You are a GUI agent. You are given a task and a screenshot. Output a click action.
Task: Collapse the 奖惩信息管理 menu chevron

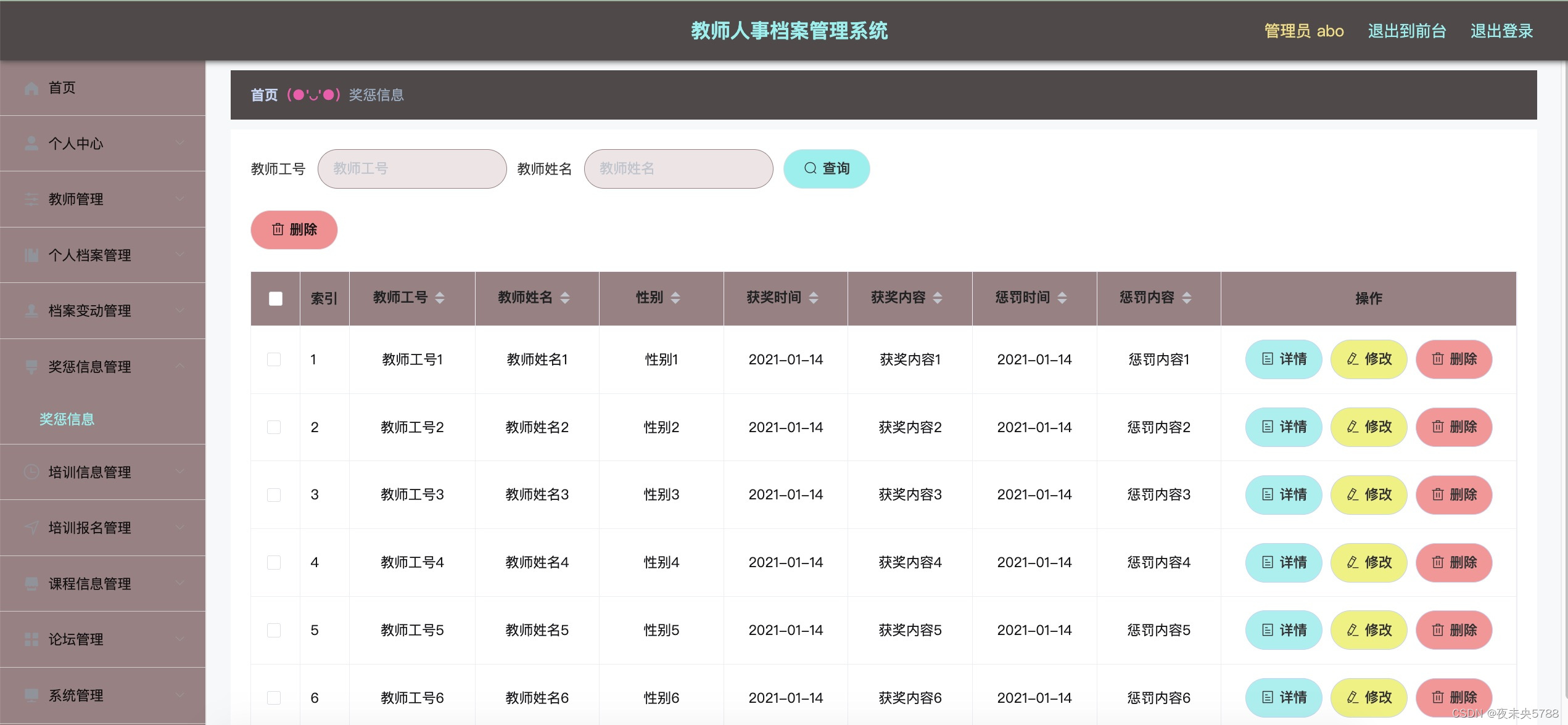tap(179, 366)
